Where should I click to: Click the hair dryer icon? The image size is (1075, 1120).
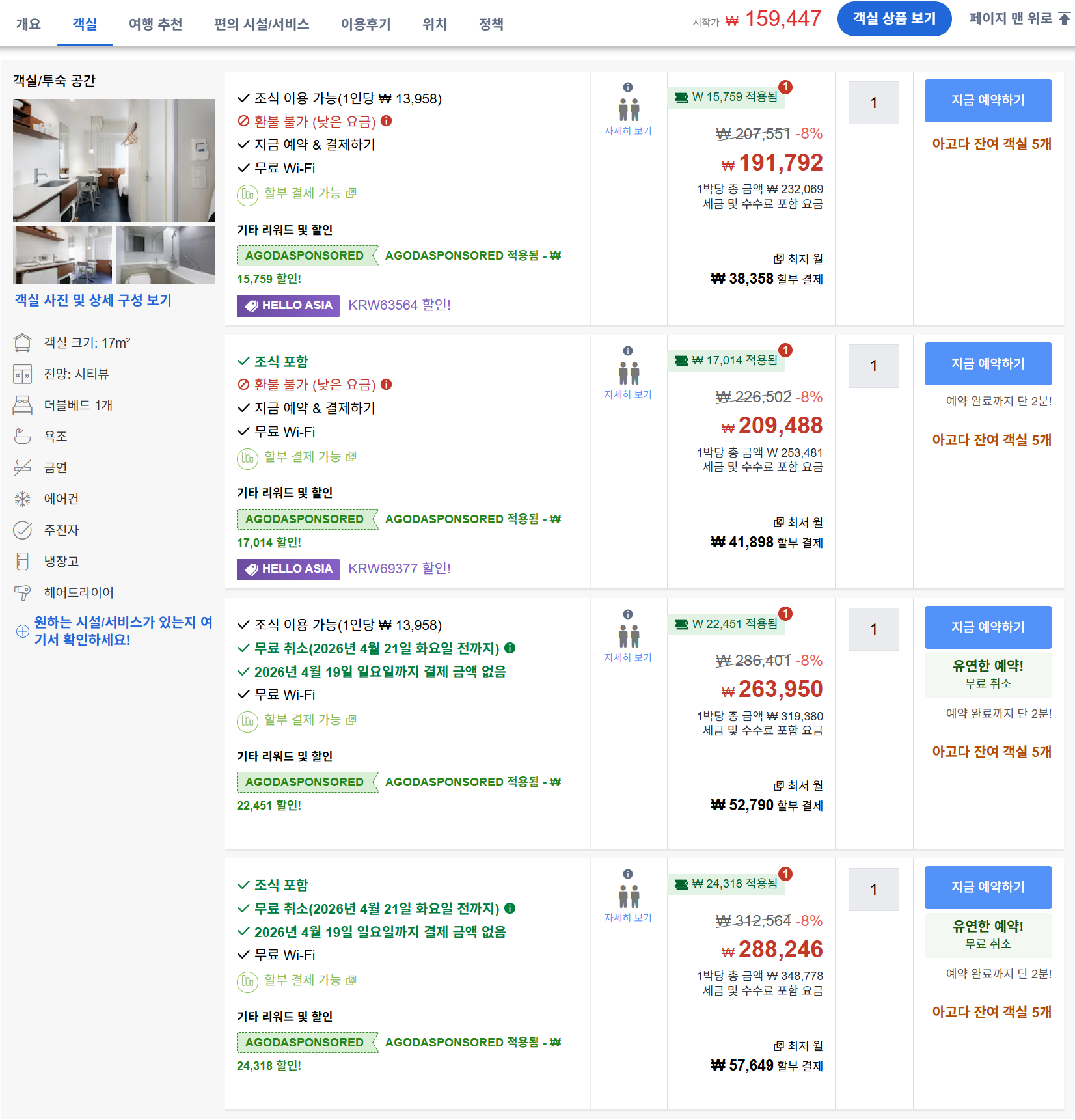coord(23,592)
